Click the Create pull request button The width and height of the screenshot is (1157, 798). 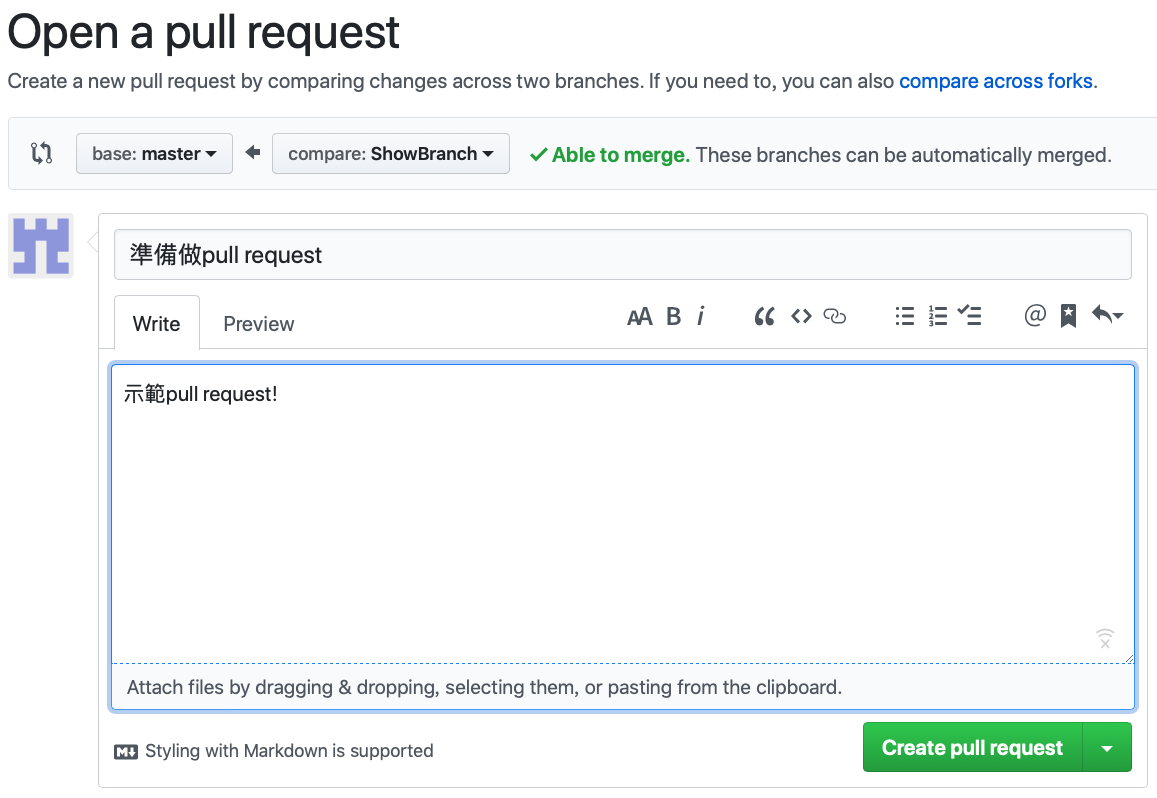[x=972, y=748]
